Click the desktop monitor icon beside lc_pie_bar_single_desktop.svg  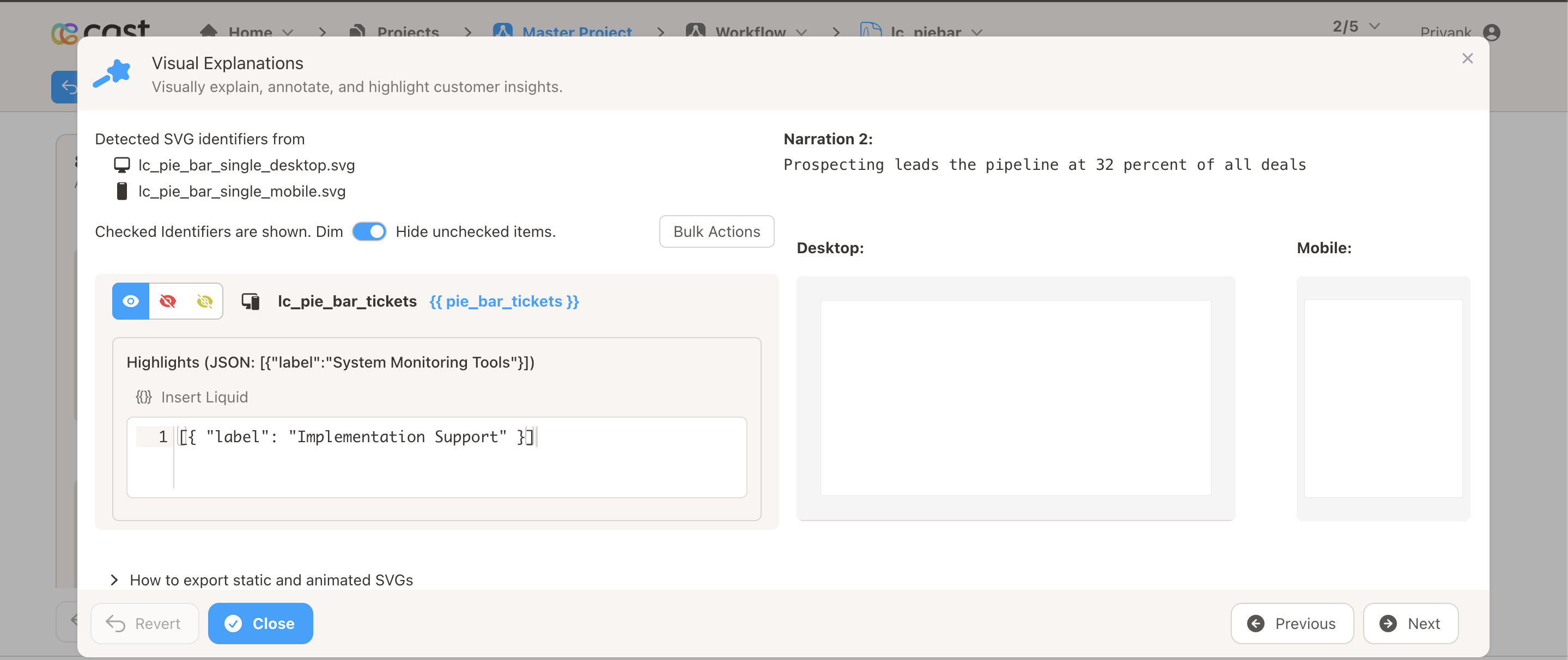121,165
